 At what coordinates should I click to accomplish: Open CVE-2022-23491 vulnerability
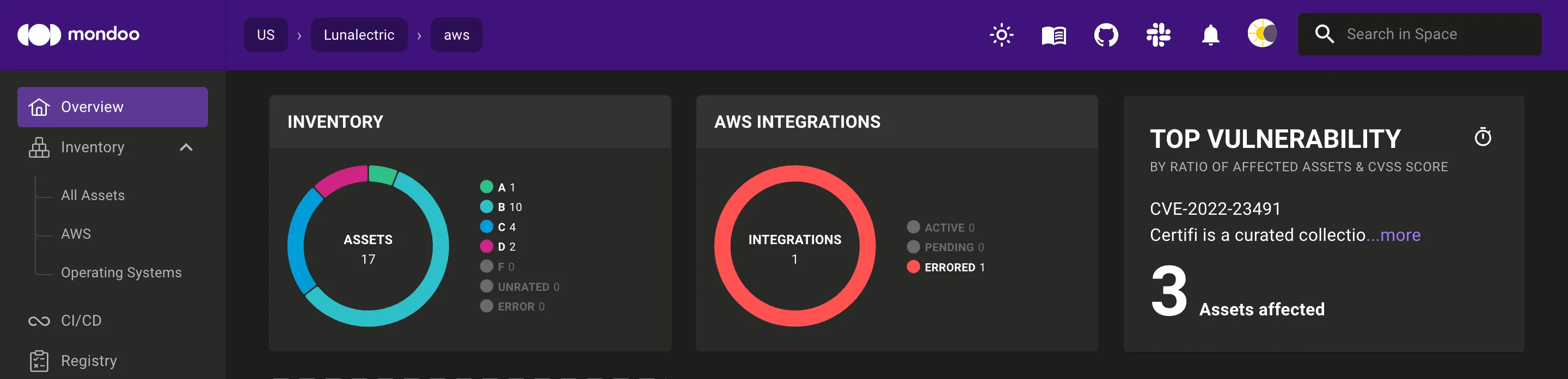click(1215, 209)
